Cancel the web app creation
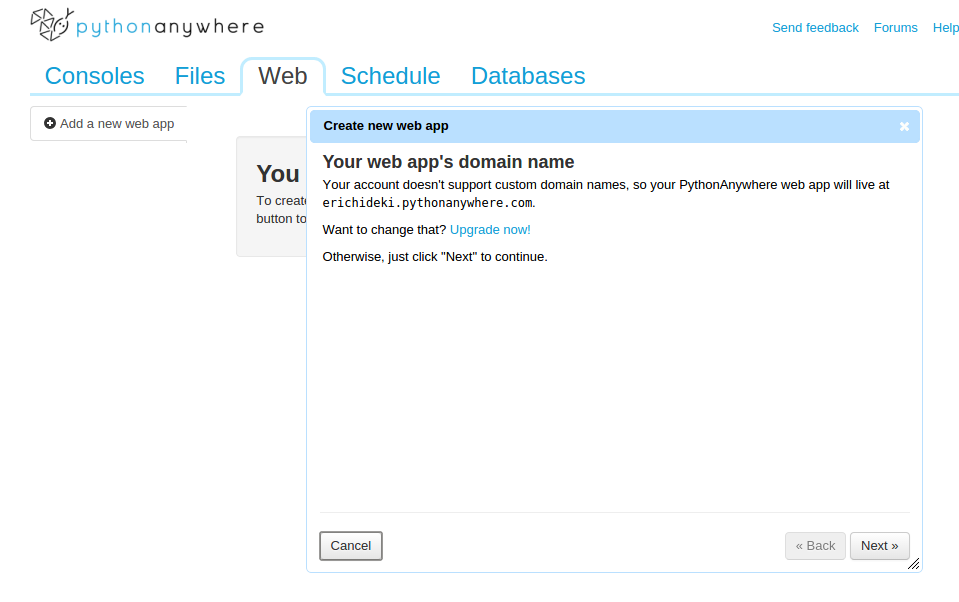Screen dimensions: 959x602 [x=351, y=546]
